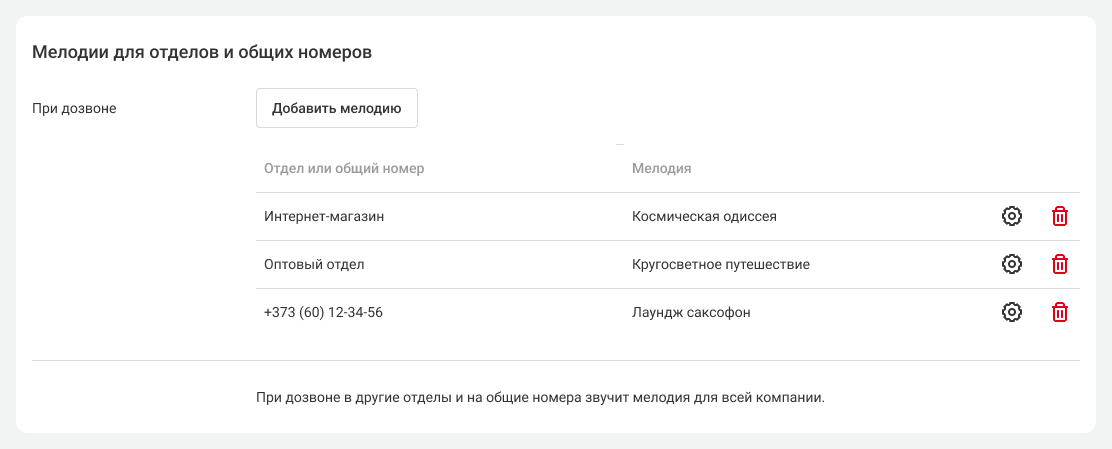Viewport: 1112px width, 449px height.
Task: Click the Отдел или общий номер header
Action: pos(344,168)
